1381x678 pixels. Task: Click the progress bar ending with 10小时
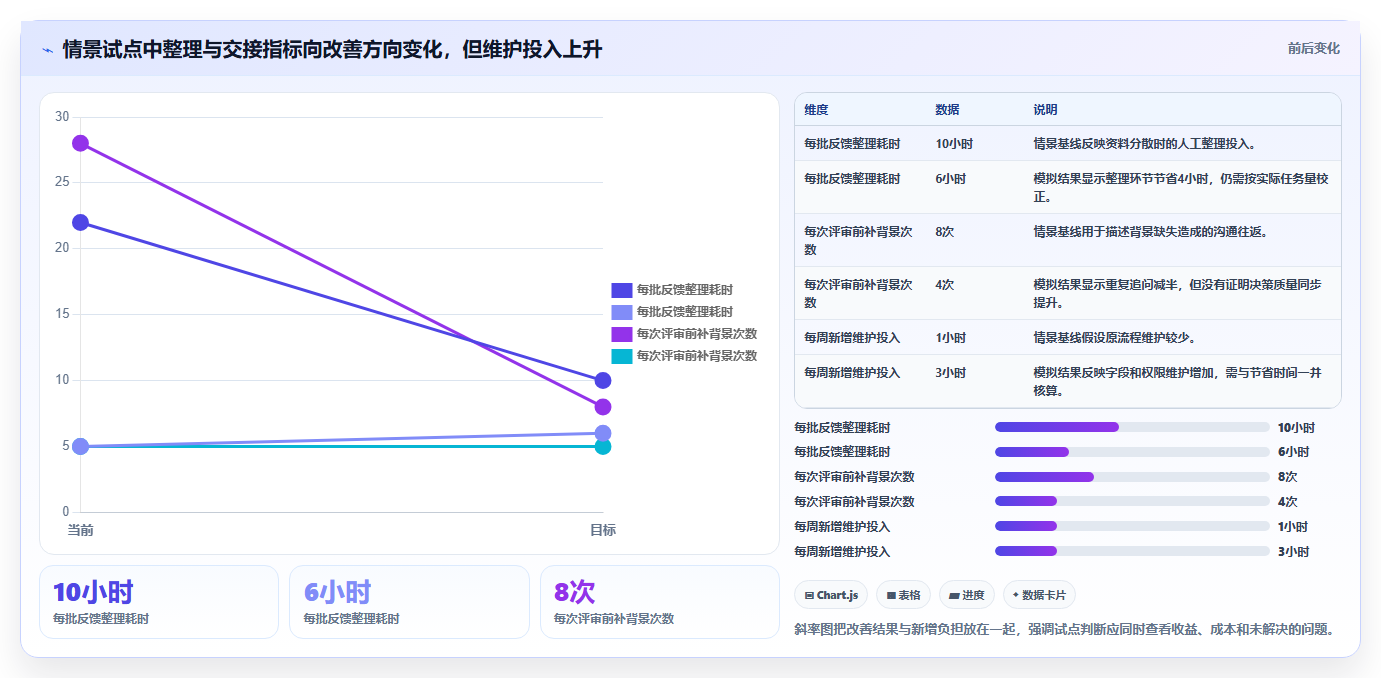[x=1132, y=427]
